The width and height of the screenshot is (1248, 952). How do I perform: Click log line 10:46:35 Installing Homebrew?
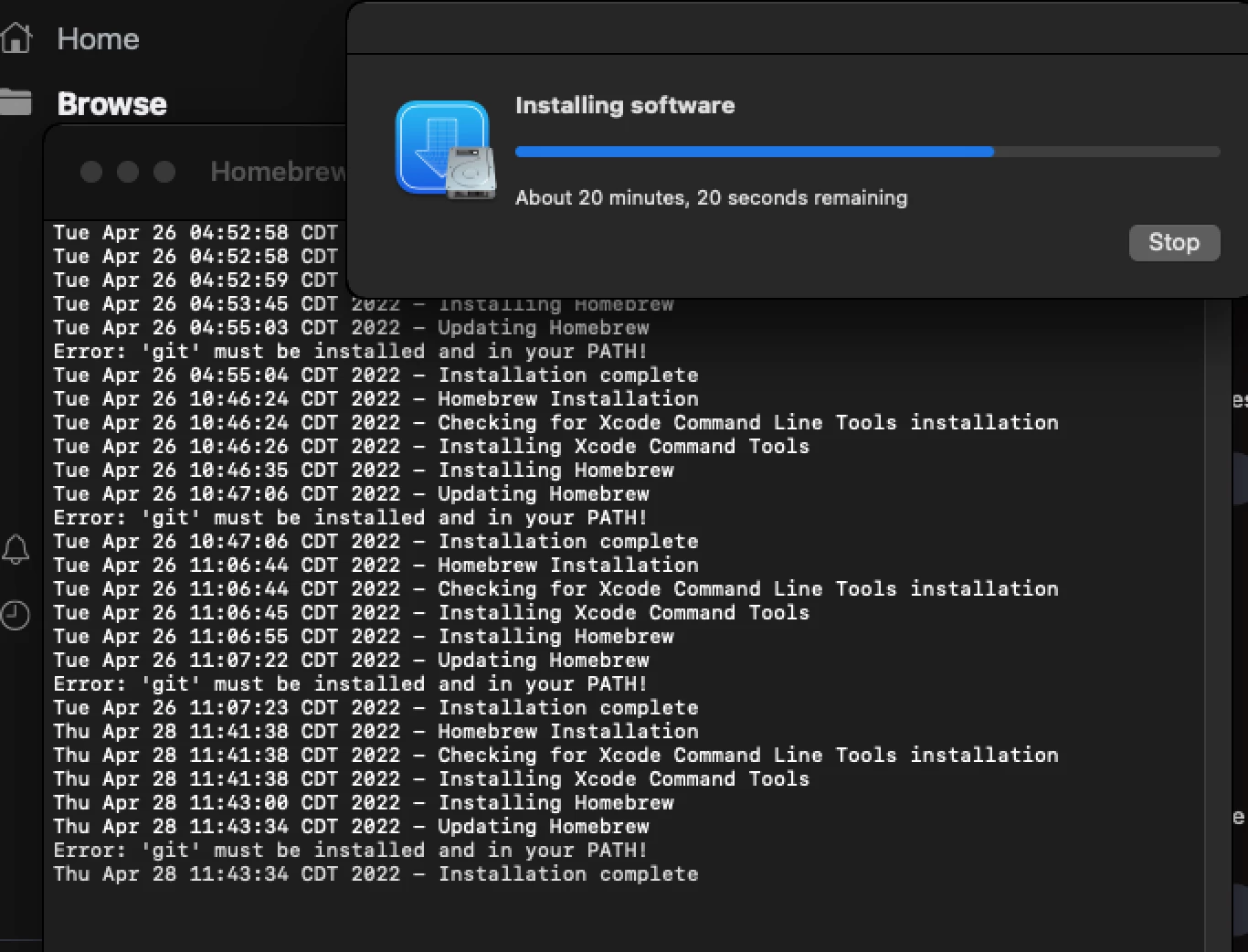click(364, 470)
